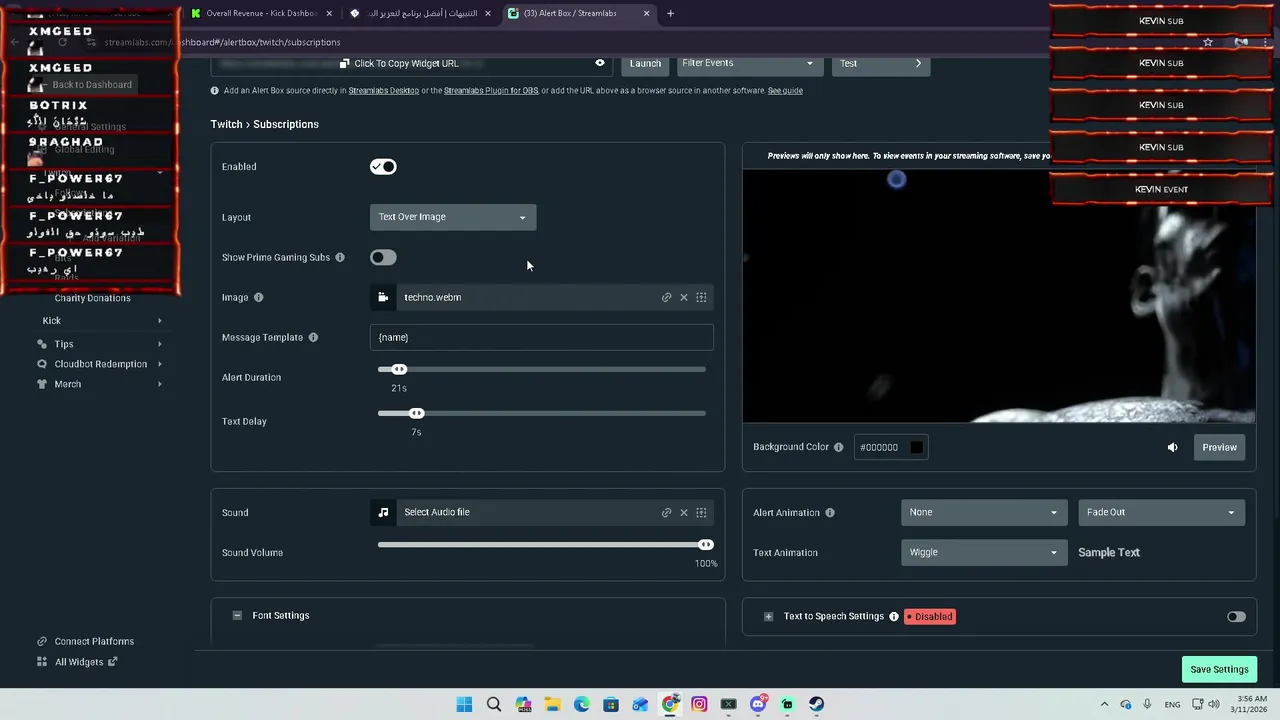1280x720 pixels.
Task: Click the info icon beside the Image label
Action: [258, 297]
